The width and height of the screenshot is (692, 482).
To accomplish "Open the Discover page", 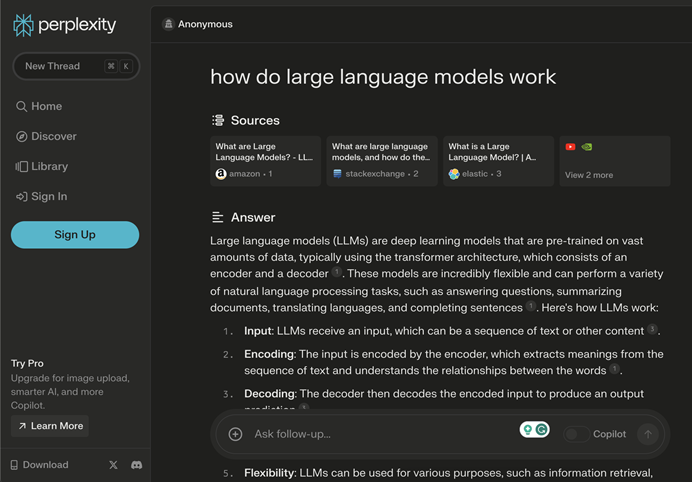I will pos(53,136).
